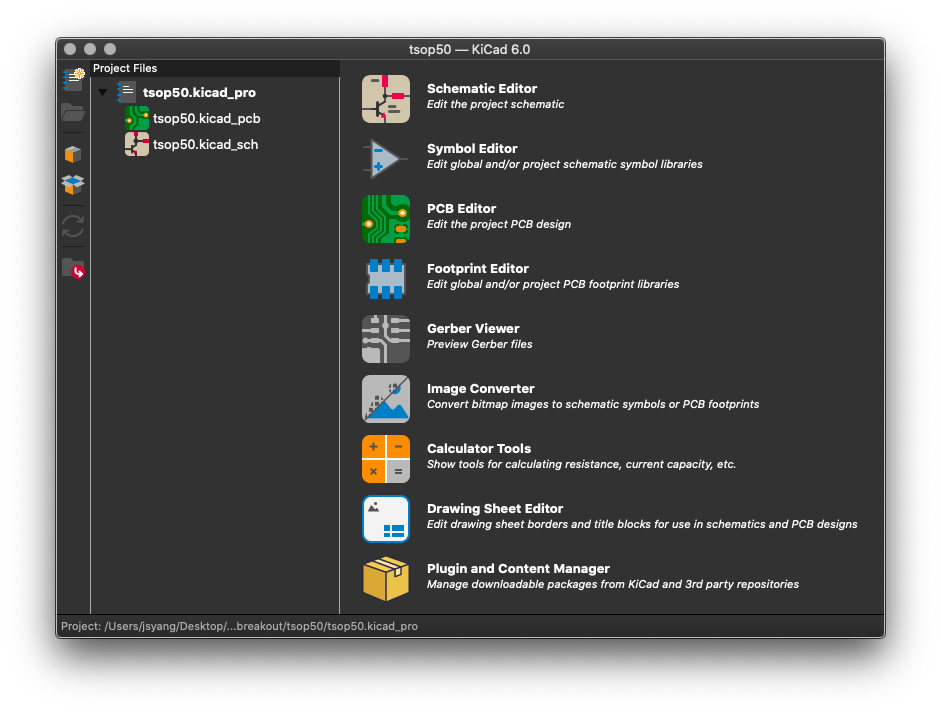Open Plugin and Content Manager box icon
Image resolution: width=941 pixels, height=712 pixels.
pos(385,579)
